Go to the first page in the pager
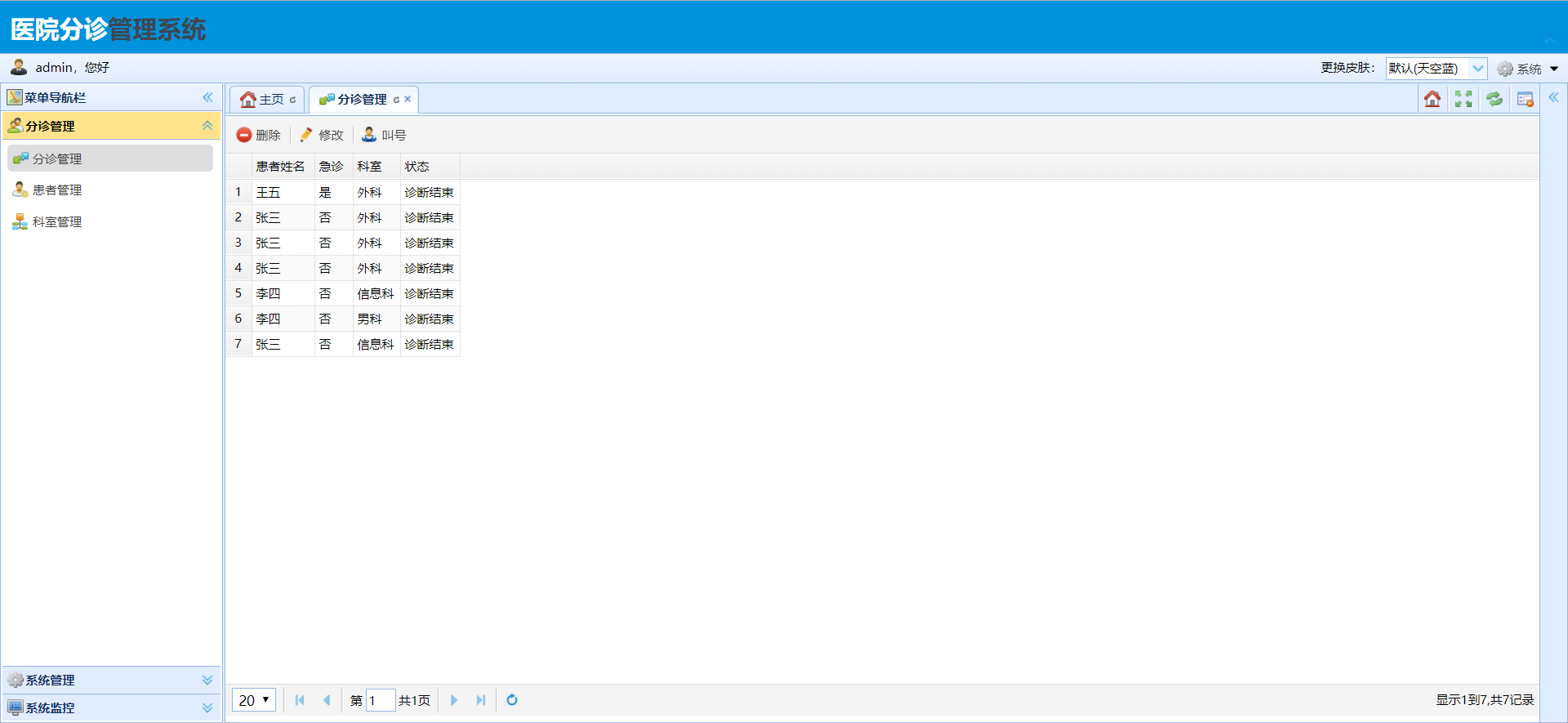Image resolution: width=1568 pixels, height=723 pixels. (x=300, y=700)
